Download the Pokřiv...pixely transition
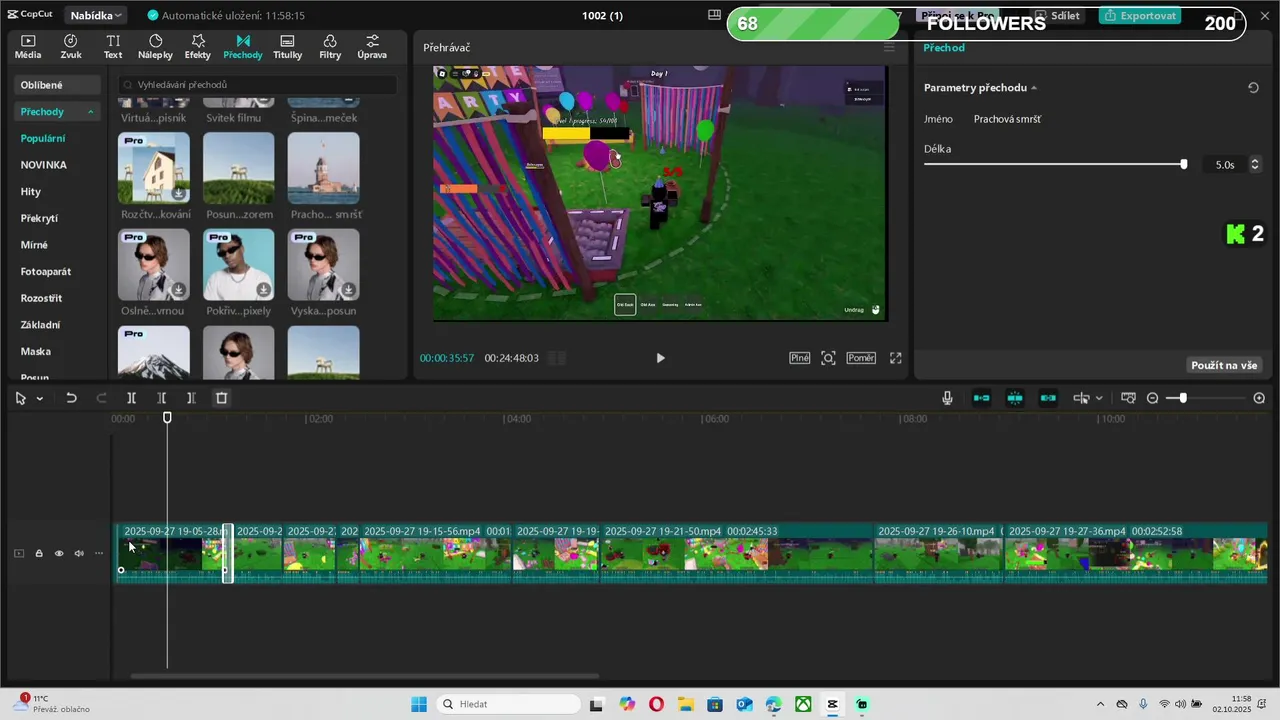Image resolution: width=1280 pixels, height=720 pixels. [263, 290]
